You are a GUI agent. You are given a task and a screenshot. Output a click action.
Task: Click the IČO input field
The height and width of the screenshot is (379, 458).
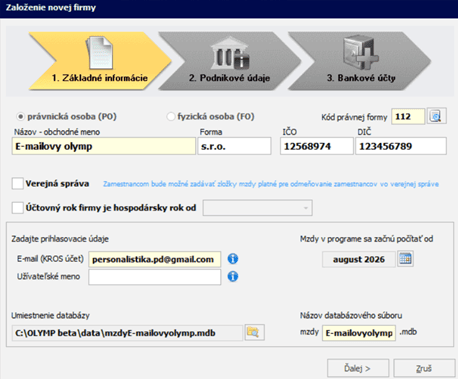coord(316,146)
